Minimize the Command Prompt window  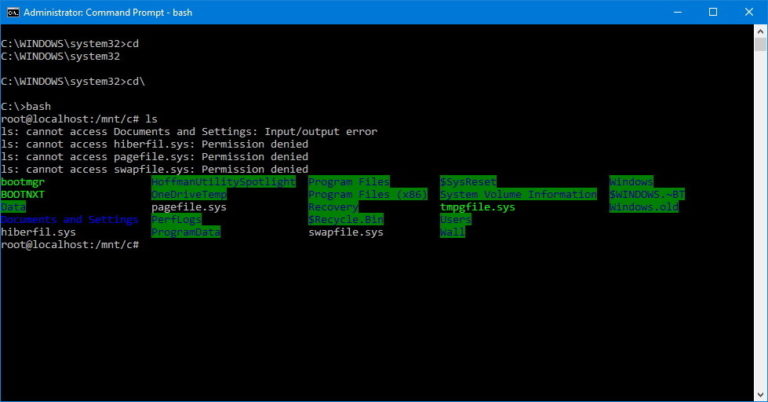(x=666, y=12)
